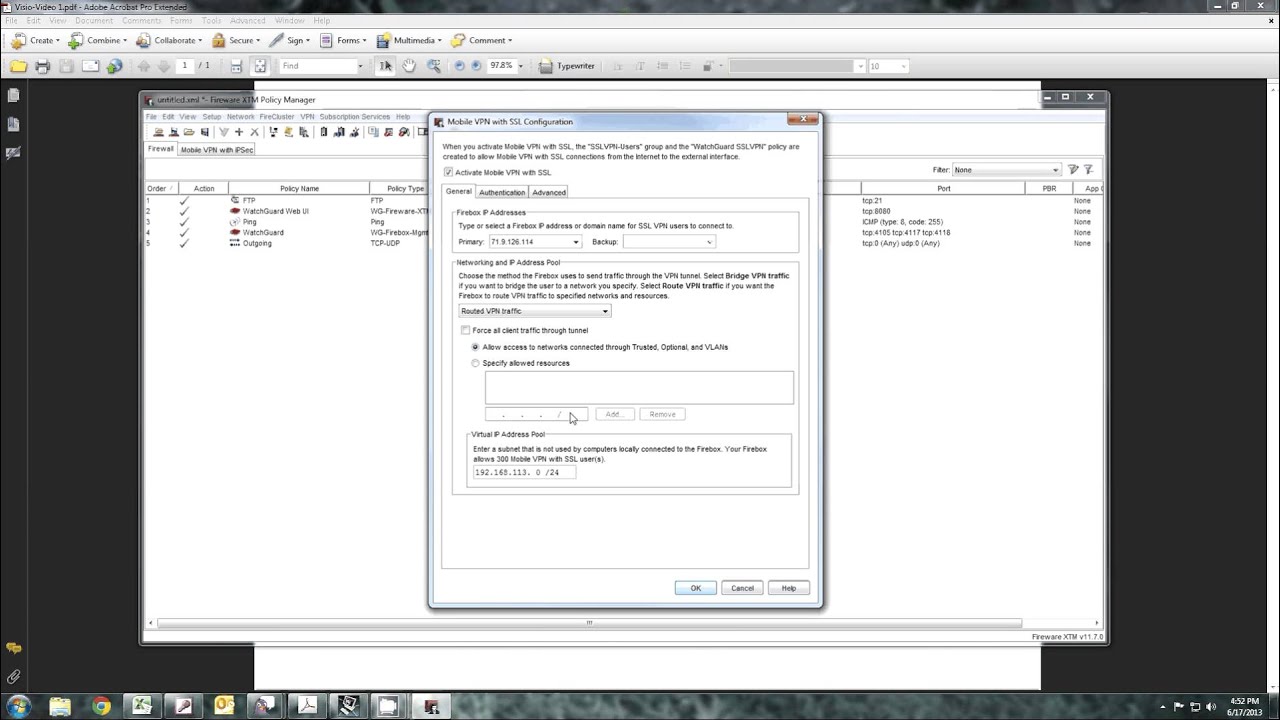Image resolution: width=1280 pixels, height=720 pixels.
Task: Click Help in the SSL Configuration dialog
Action: (x=789, y=588)
